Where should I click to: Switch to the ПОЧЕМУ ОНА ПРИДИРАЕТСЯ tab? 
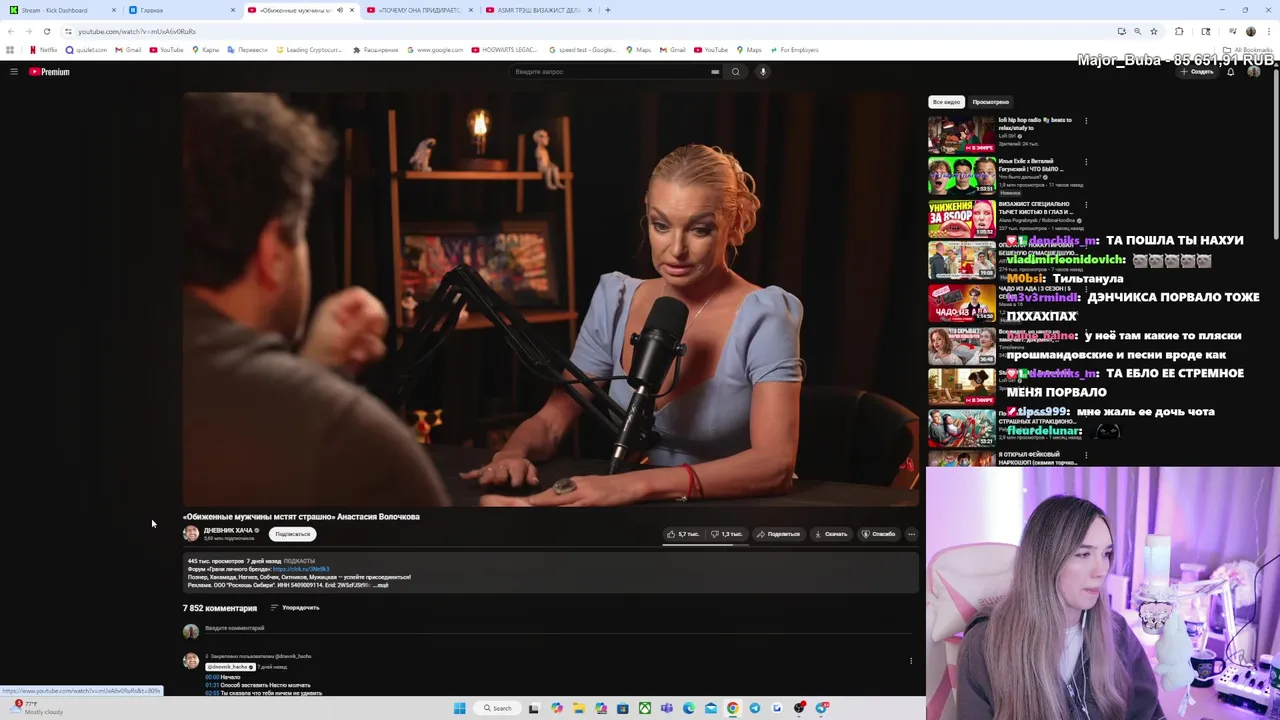pos(420,10)
